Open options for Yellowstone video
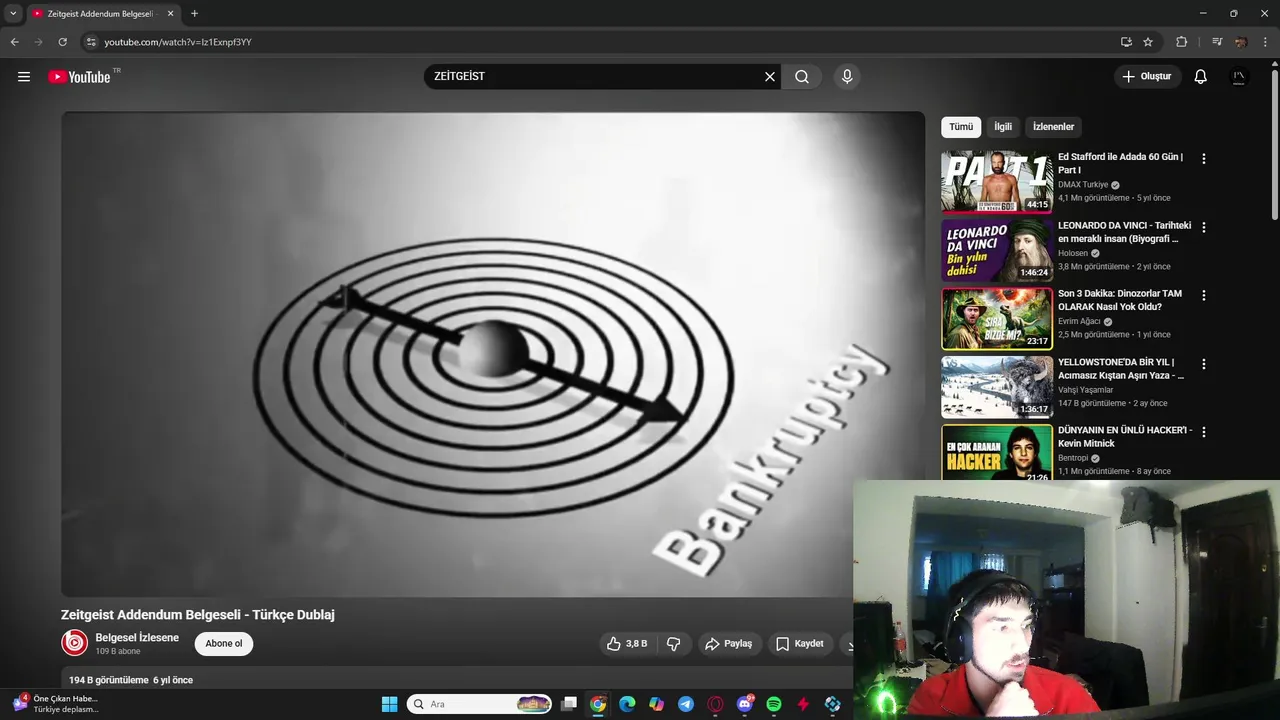1280x720 pixels. pos(1204,364)
